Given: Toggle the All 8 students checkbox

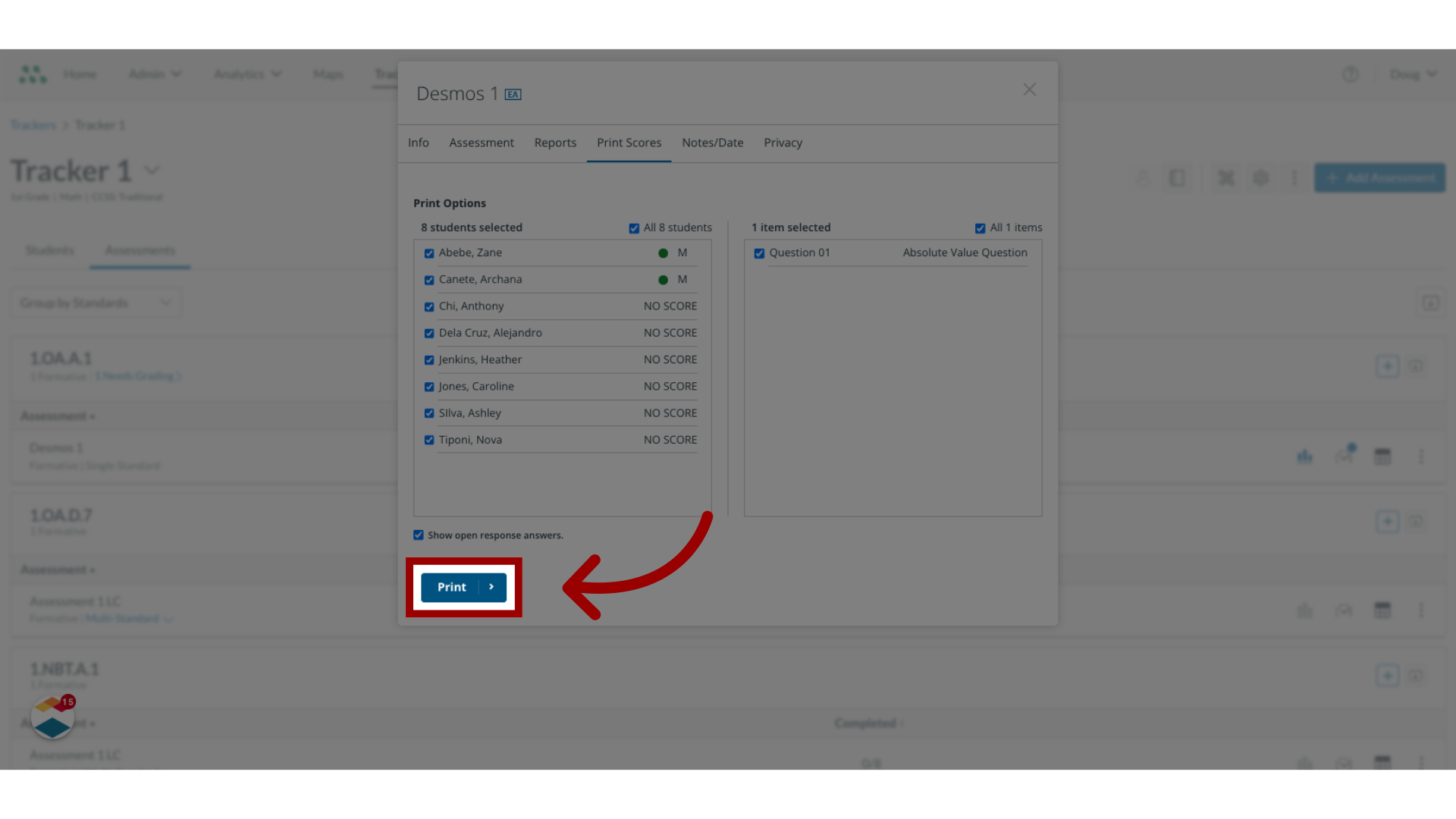Looking at the screenshot, I should pyautogui.click(x=634, y=228).
